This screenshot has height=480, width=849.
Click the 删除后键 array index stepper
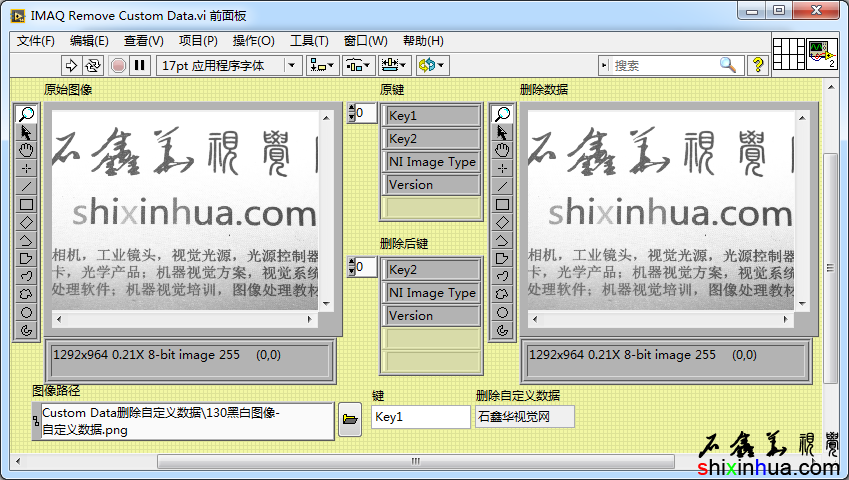[x=351, y=267]
